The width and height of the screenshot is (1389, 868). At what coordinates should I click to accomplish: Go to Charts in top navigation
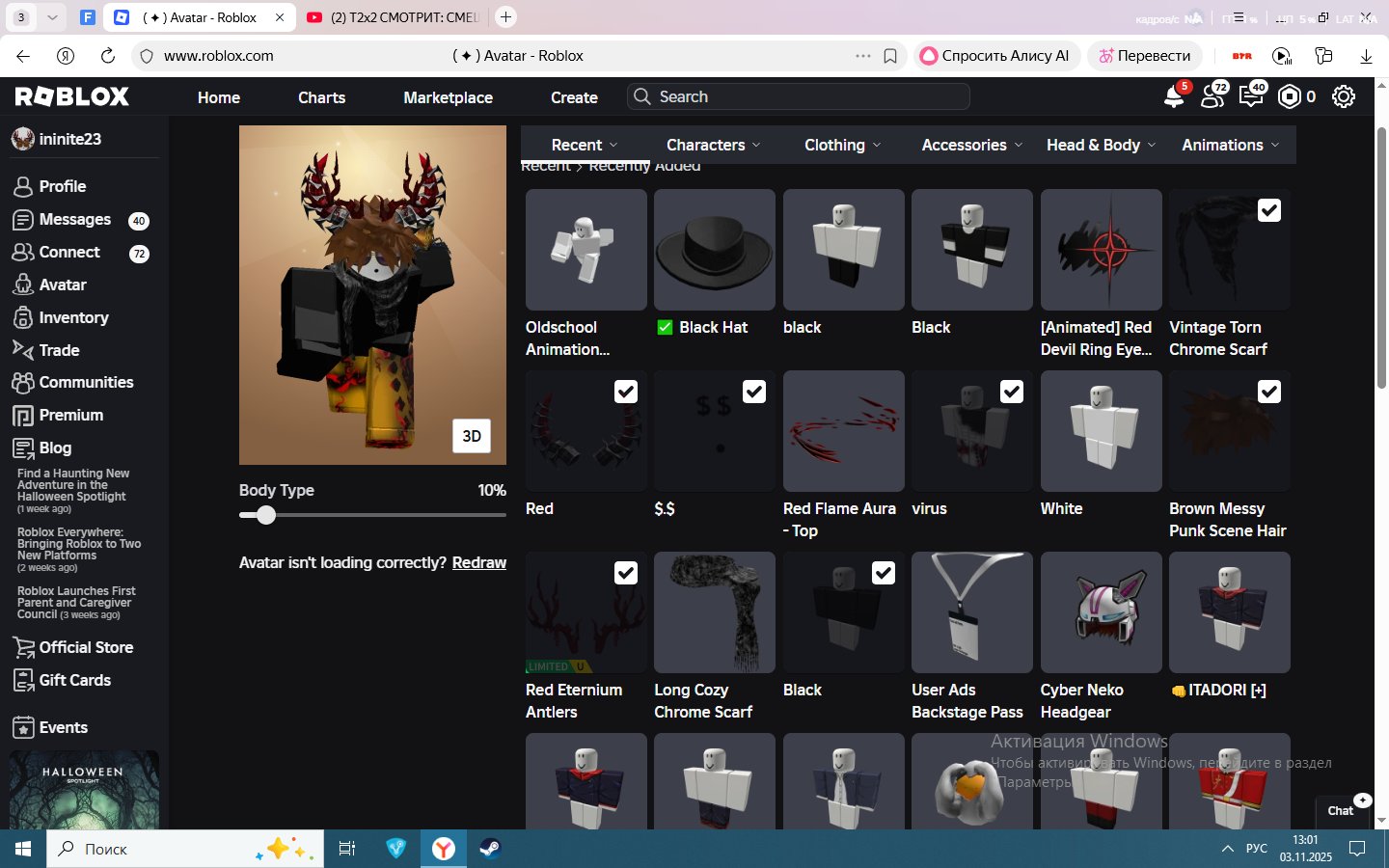tap(321, 97)
